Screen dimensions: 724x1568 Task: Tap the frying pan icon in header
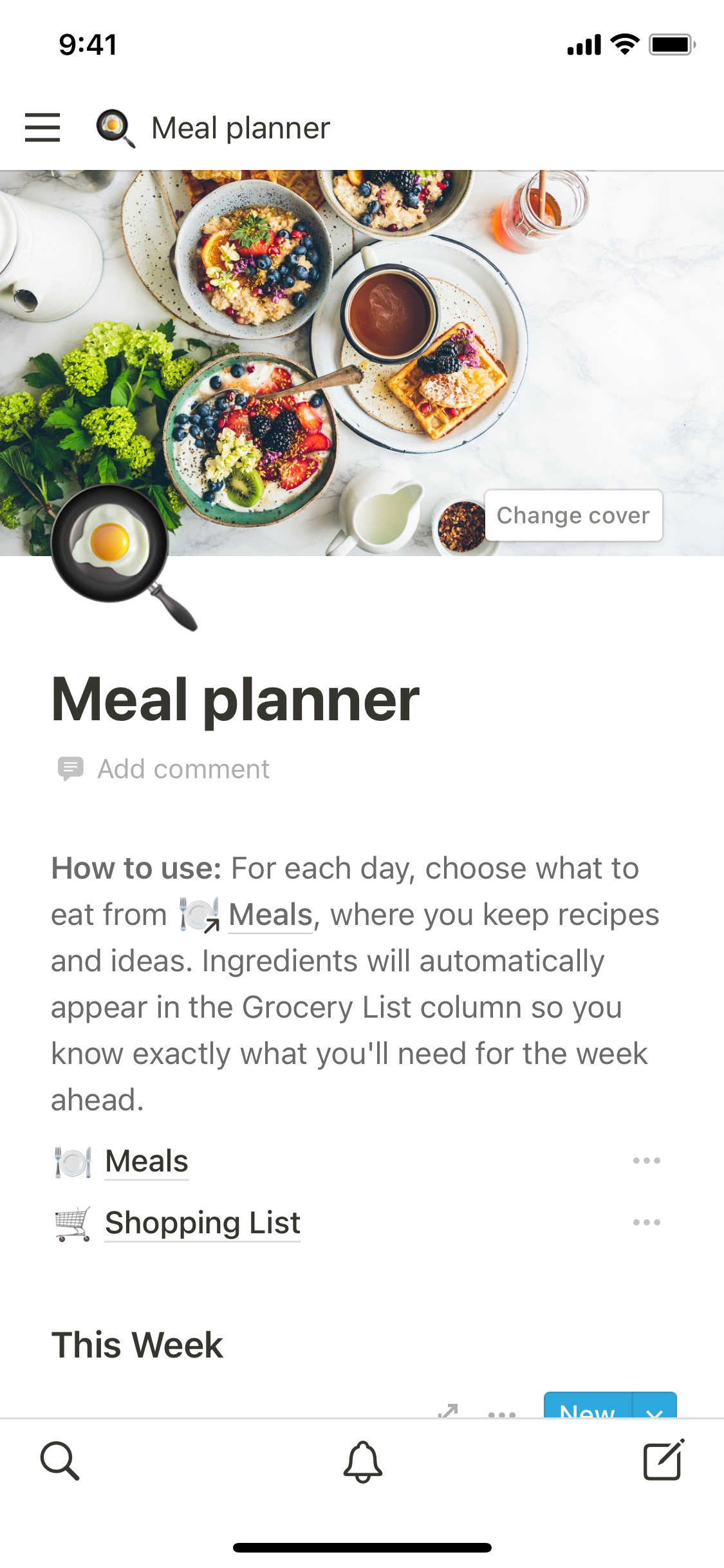115,128
